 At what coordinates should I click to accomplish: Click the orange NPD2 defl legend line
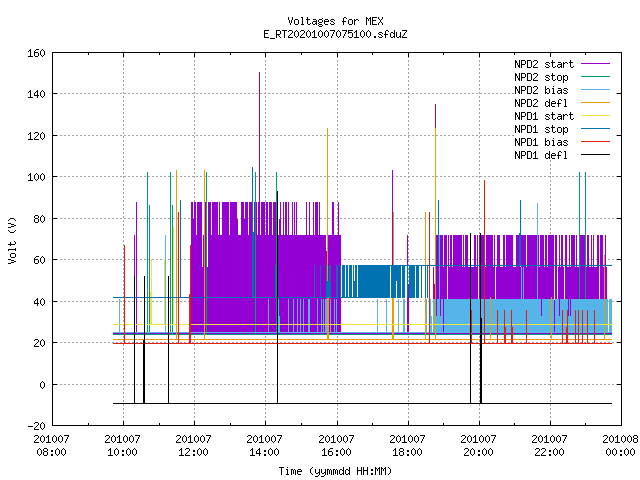[595, 103]
